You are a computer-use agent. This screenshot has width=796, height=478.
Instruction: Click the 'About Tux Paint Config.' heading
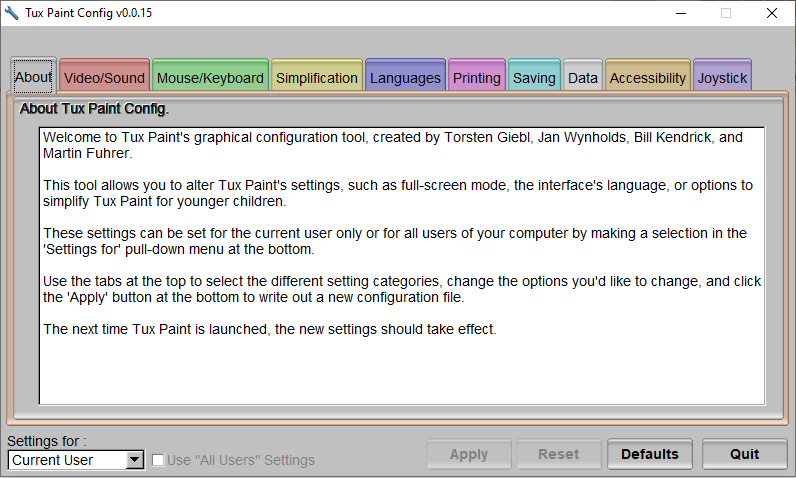click(94, 109)
